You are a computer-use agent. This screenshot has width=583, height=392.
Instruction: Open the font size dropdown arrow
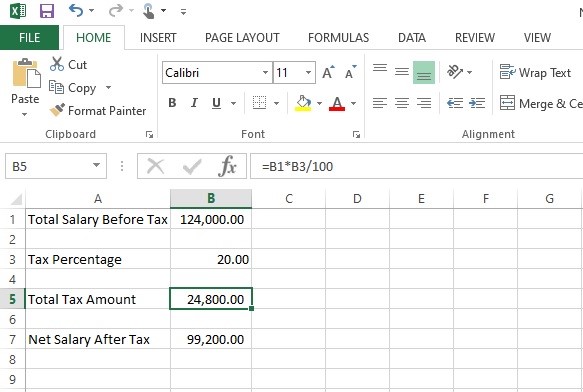(308, 73)
